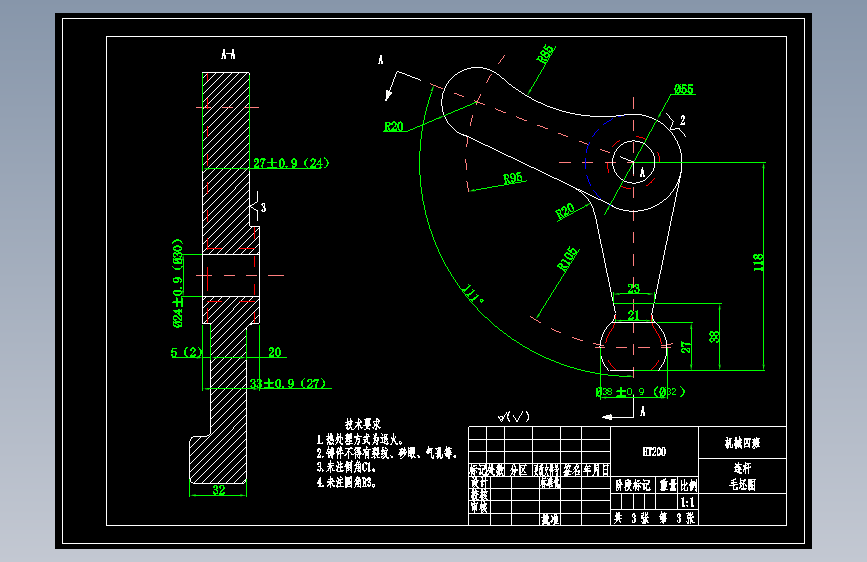
Task: Pick the vertical "38" dimension text
Action: pyautogui.click(x=714, y=336)
